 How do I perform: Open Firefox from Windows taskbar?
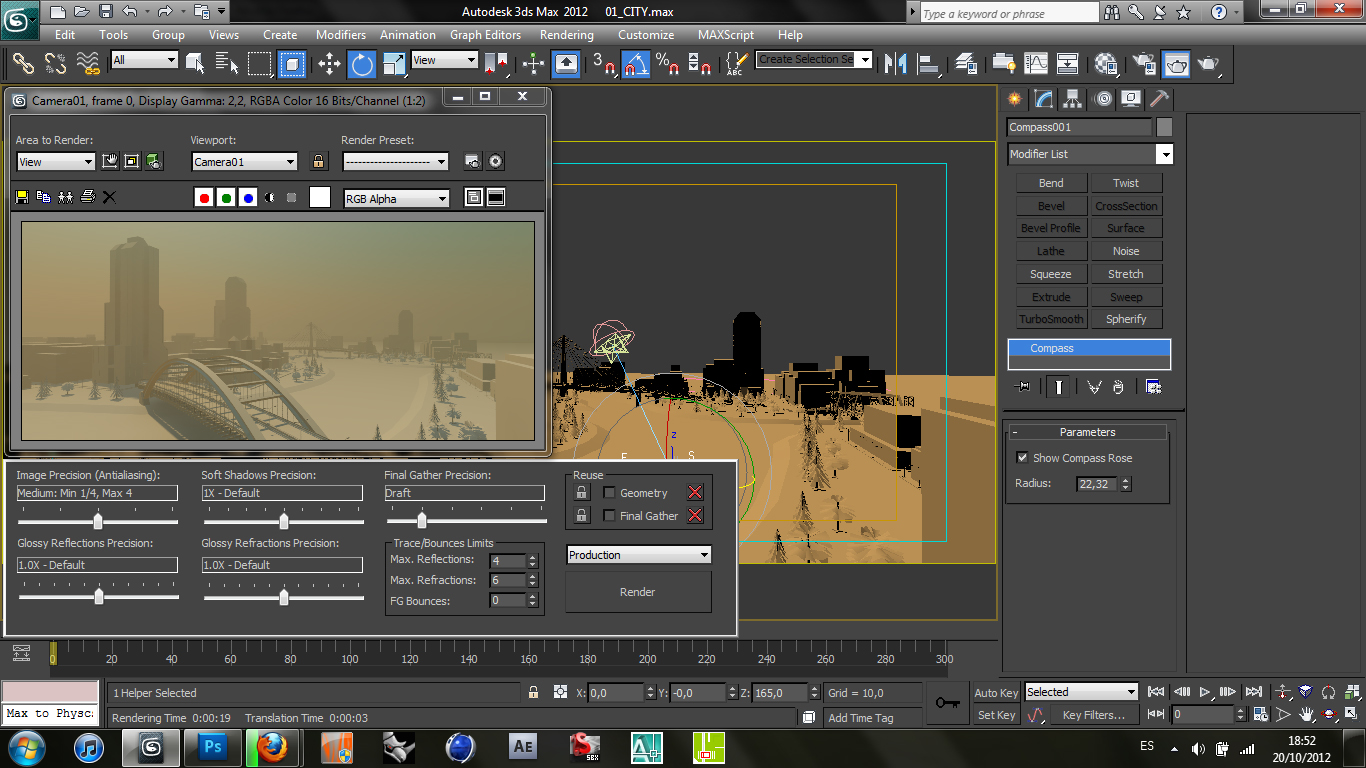coord(271,747)
